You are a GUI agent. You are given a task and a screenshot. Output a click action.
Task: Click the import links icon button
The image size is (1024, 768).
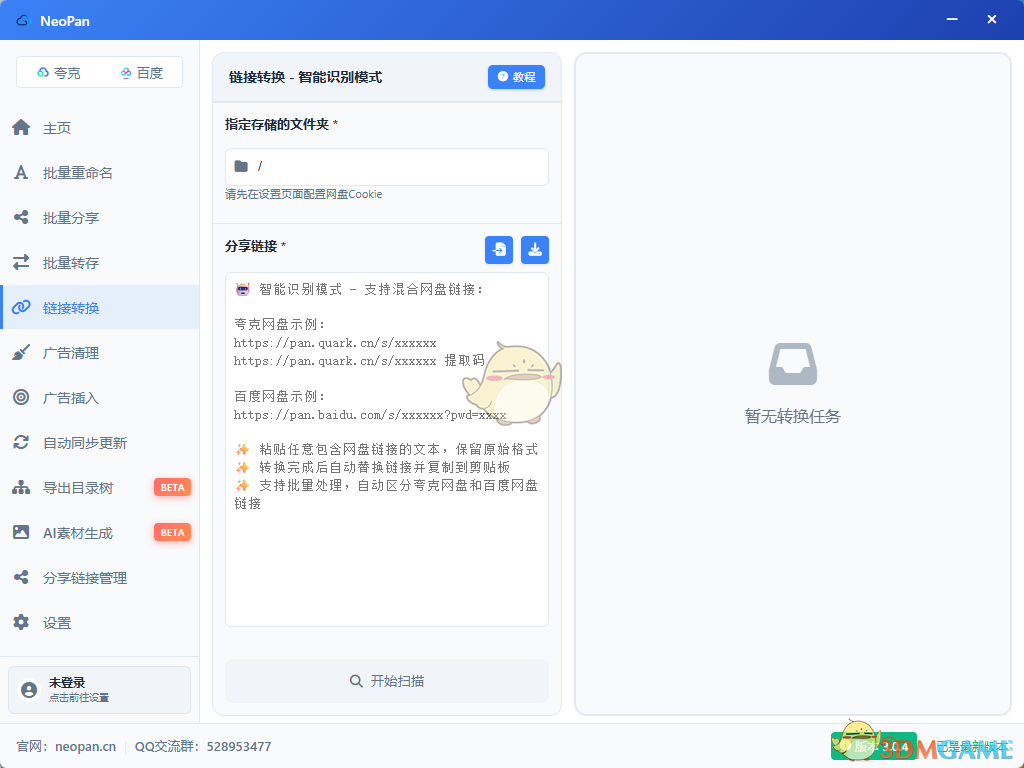pos(499,250)
